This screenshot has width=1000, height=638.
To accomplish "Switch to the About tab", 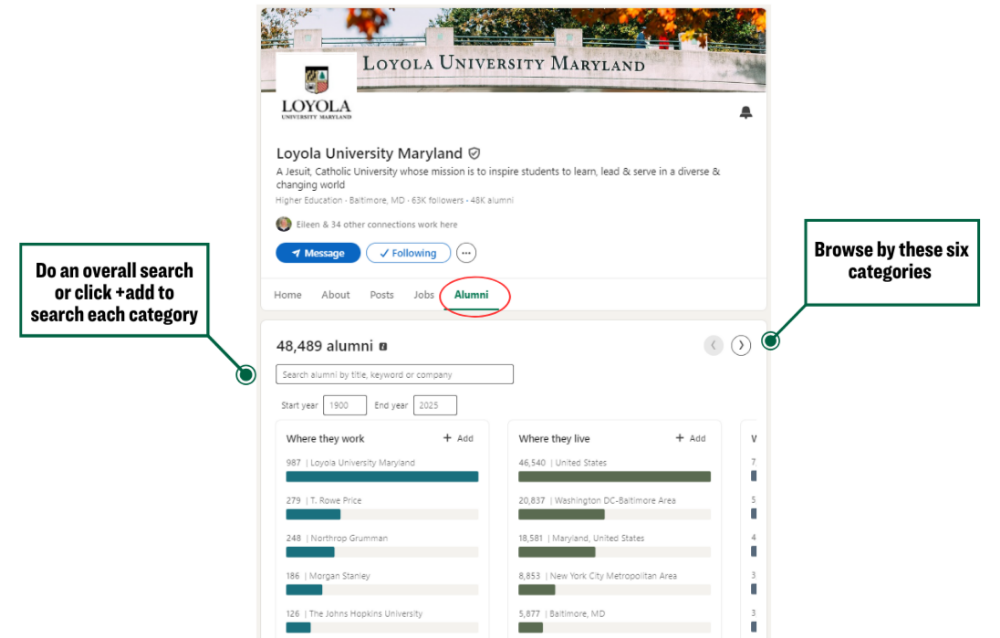I will coord(335,295).
